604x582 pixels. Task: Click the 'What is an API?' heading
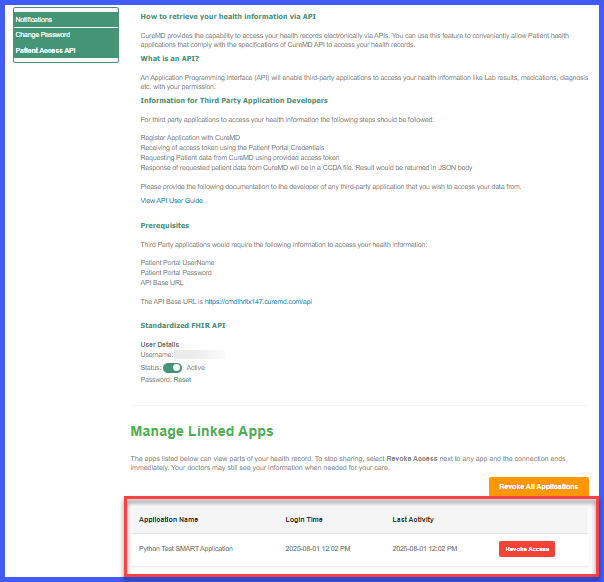tap(169, 59)
